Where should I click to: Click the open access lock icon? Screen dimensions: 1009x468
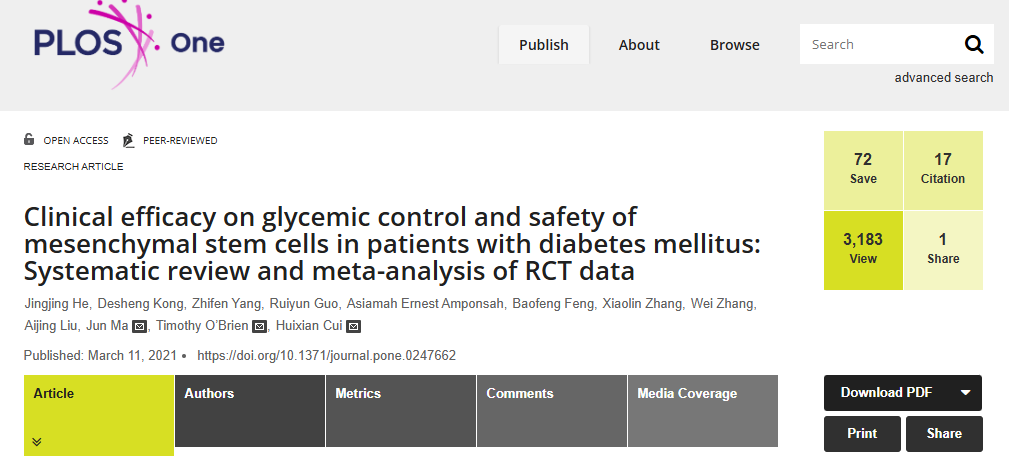(x=29, y=140)
